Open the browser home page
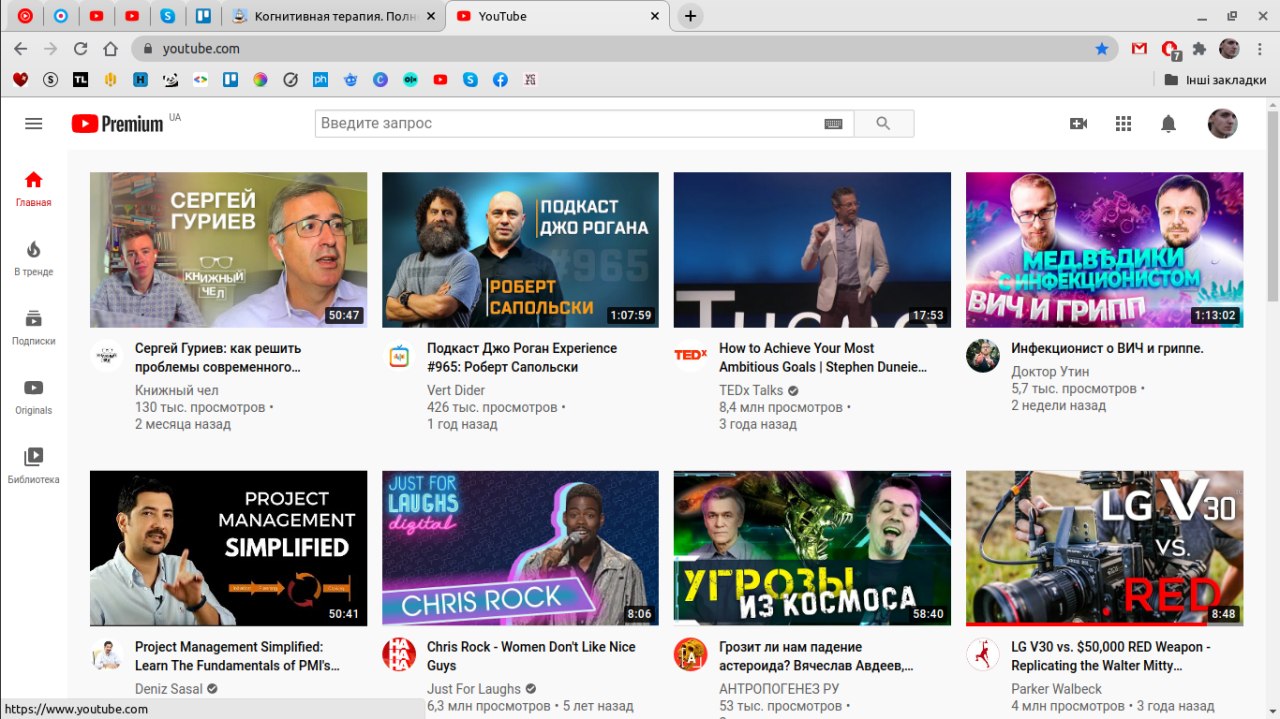 click(110, 48)
